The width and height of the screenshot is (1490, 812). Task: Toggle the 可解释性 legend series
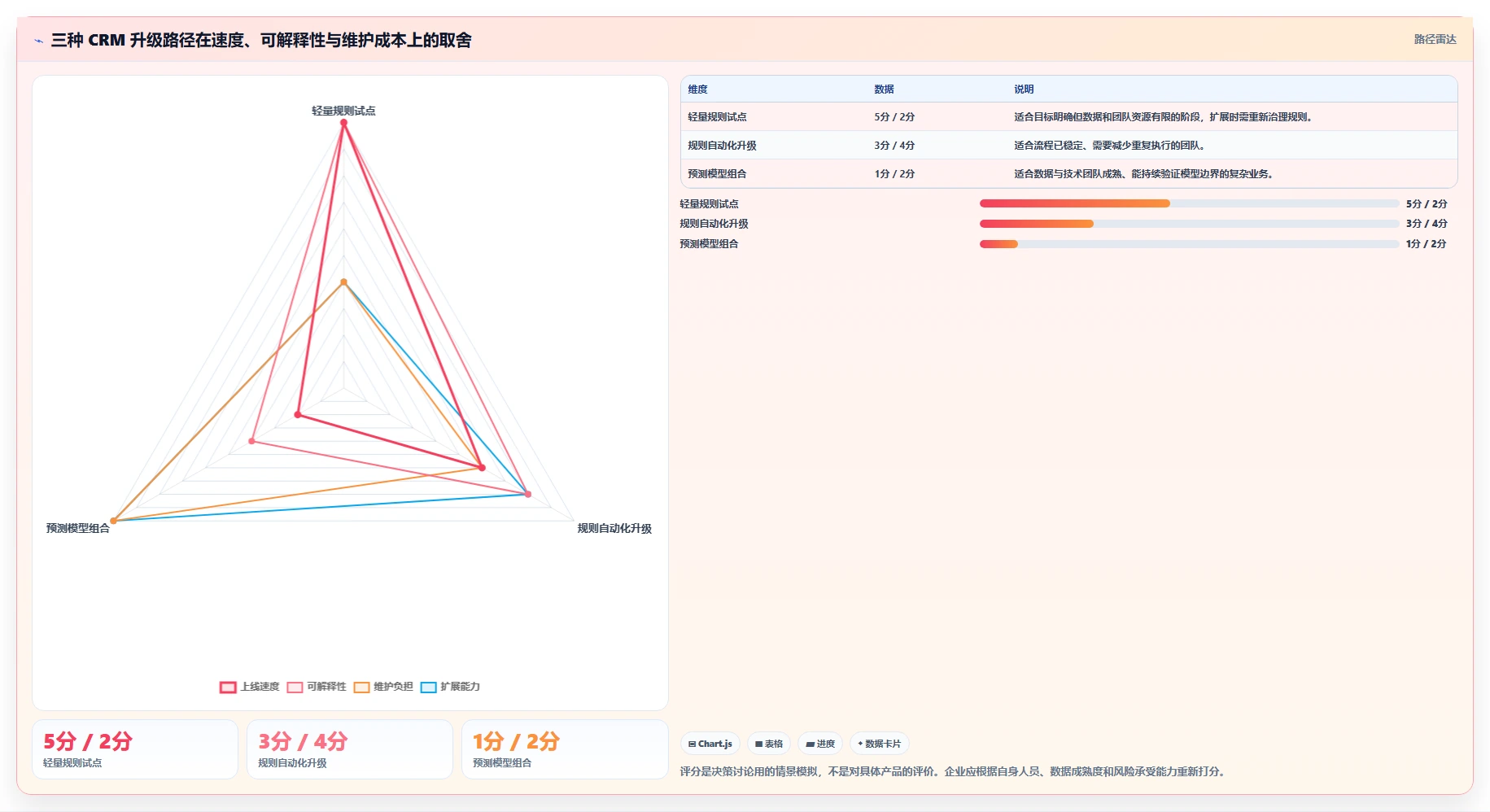click(x=317, y=687)
